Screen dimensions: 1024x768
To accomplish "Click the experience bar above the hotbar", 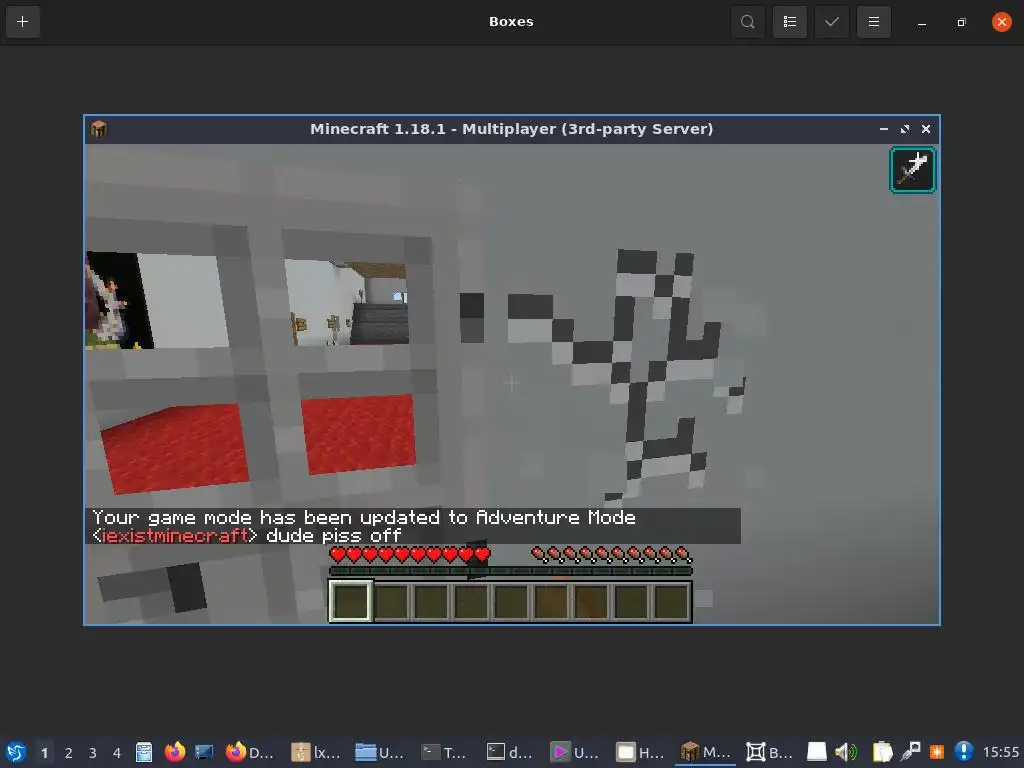I will pos(510,571).
